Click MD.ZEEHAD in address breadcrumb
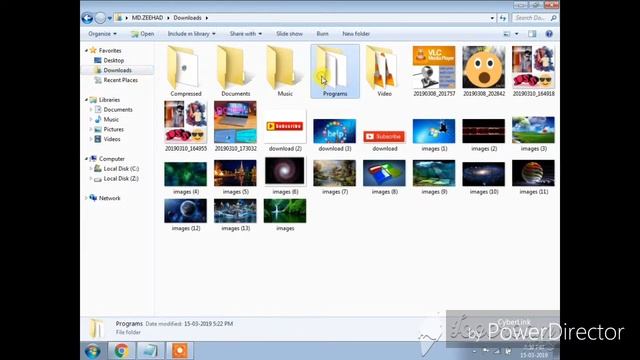The image size is (640, 360). tap(147, 18)
